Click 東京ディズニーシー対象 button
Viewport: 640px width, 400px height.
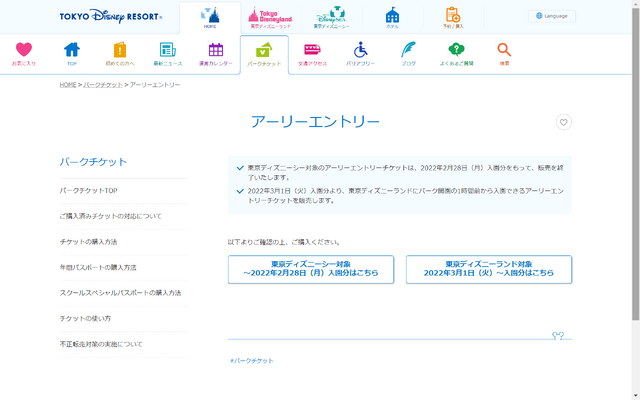[311, 269]
